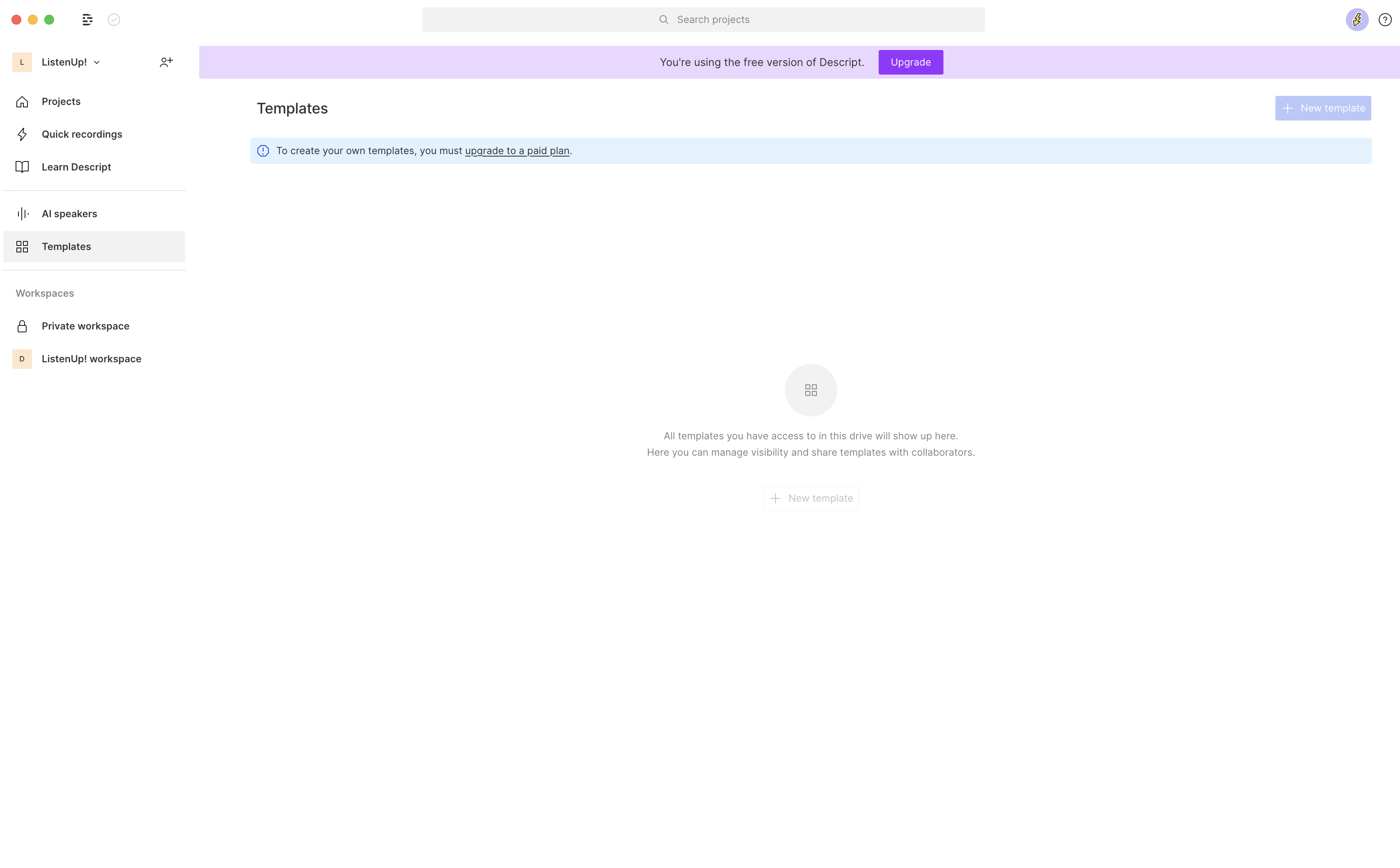Click 'Here you can manage visibility' text

811,452
